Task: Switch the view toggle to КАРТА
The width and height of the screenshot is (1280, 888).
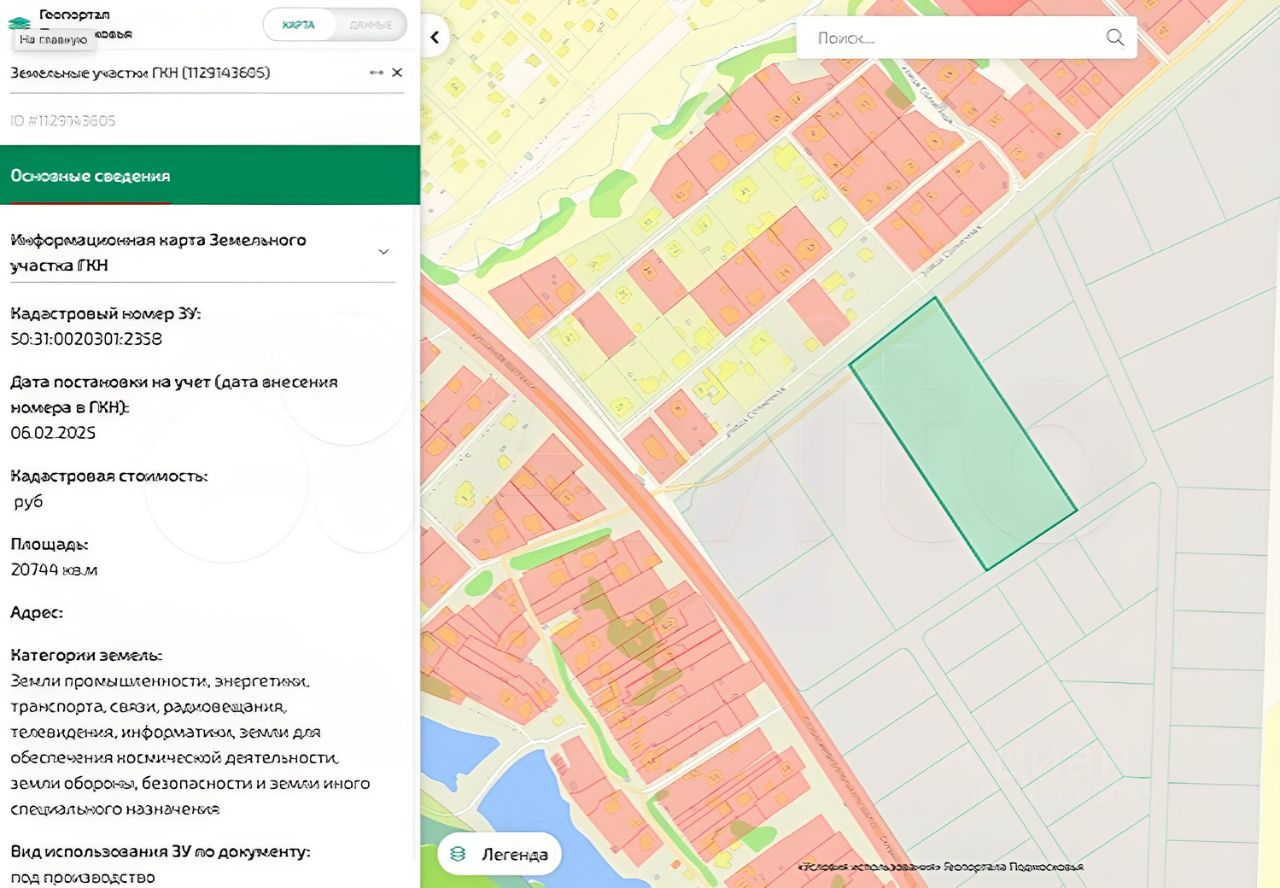Action: [299, 25]
